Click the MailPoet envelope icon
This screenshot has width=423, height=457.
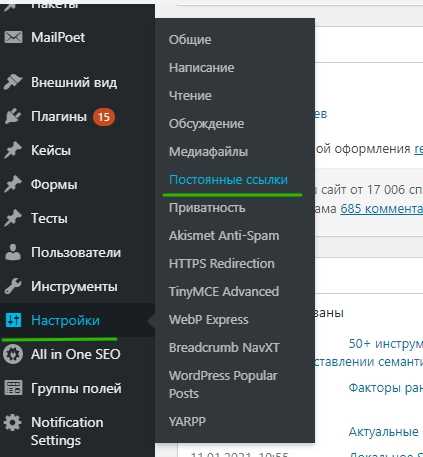pos(13,37)
